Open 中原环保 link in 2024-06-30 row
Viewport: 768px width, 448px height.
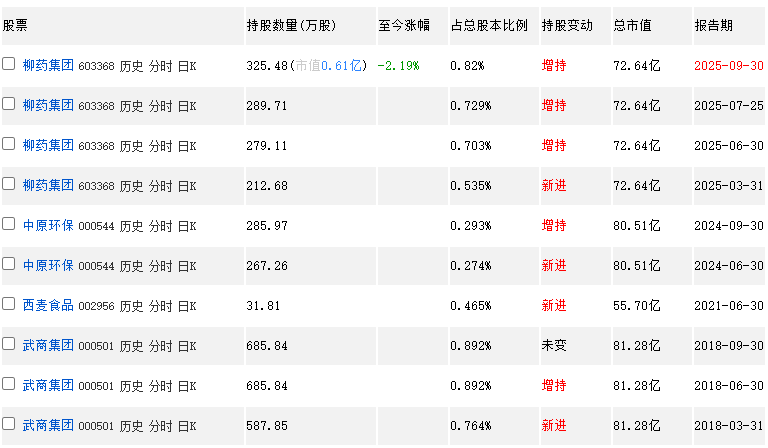[48, 265]
